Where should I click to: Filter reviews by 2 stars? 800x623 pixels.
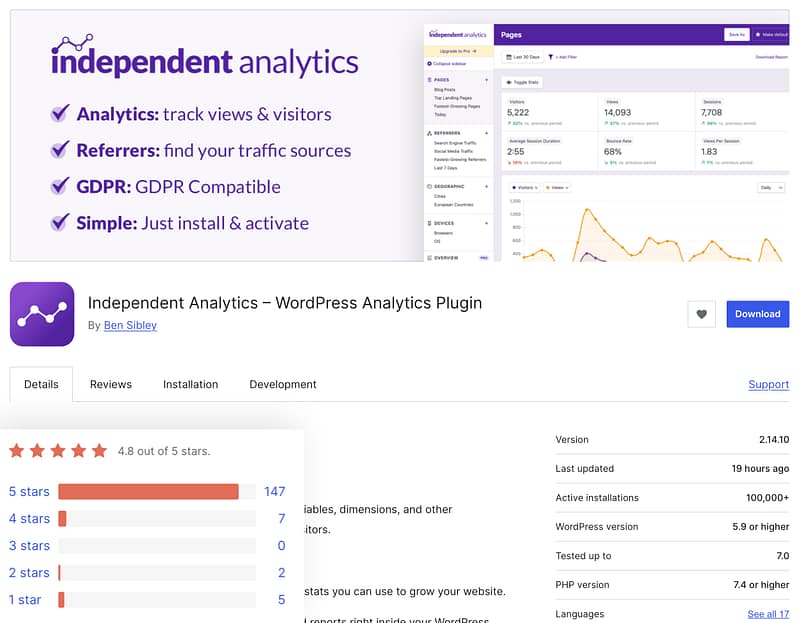29,572
